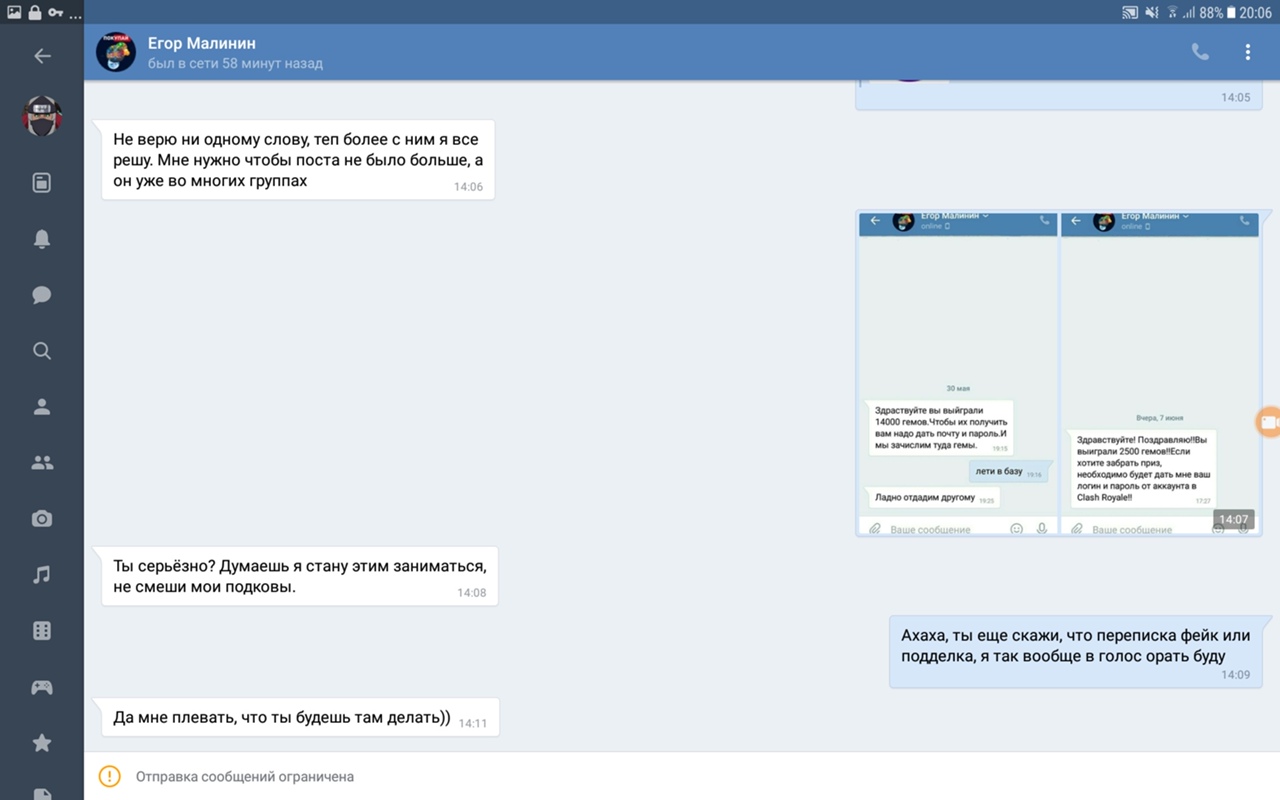Tap the Егор Малинин name in the header
Screen dimensions: 1280x800
(202, 43)
